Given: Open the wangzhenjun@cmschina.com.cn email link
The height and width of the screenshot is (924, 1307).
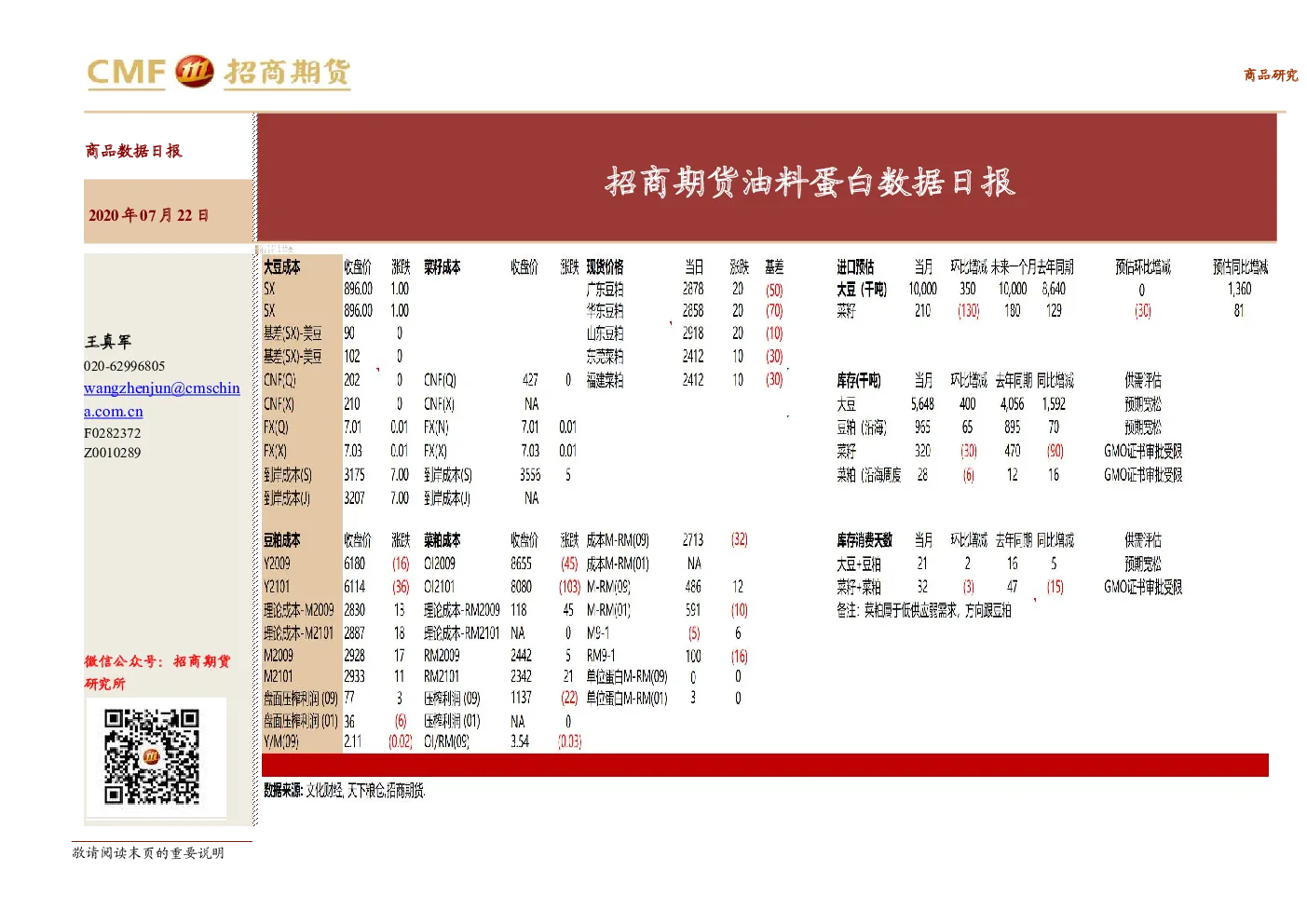Looking at the screenshot, I should point(161,400).
